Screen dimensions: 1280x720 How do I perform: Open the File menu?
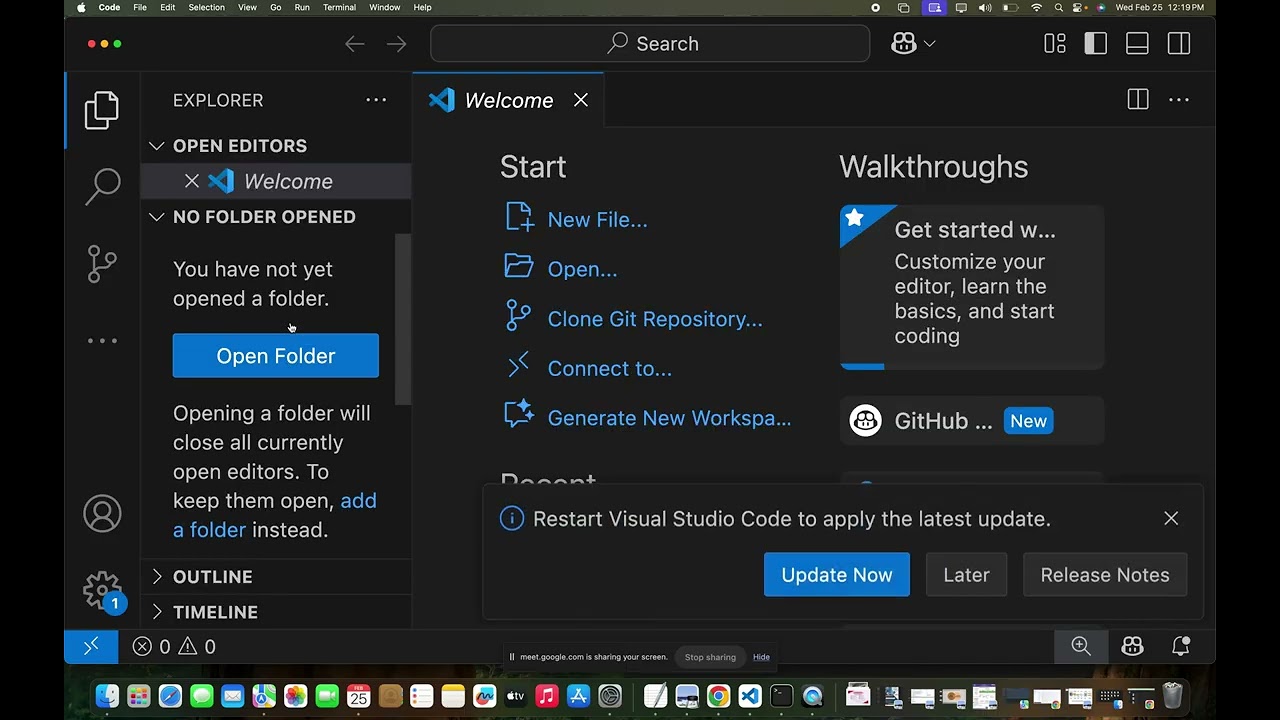(x=140, y=8)
